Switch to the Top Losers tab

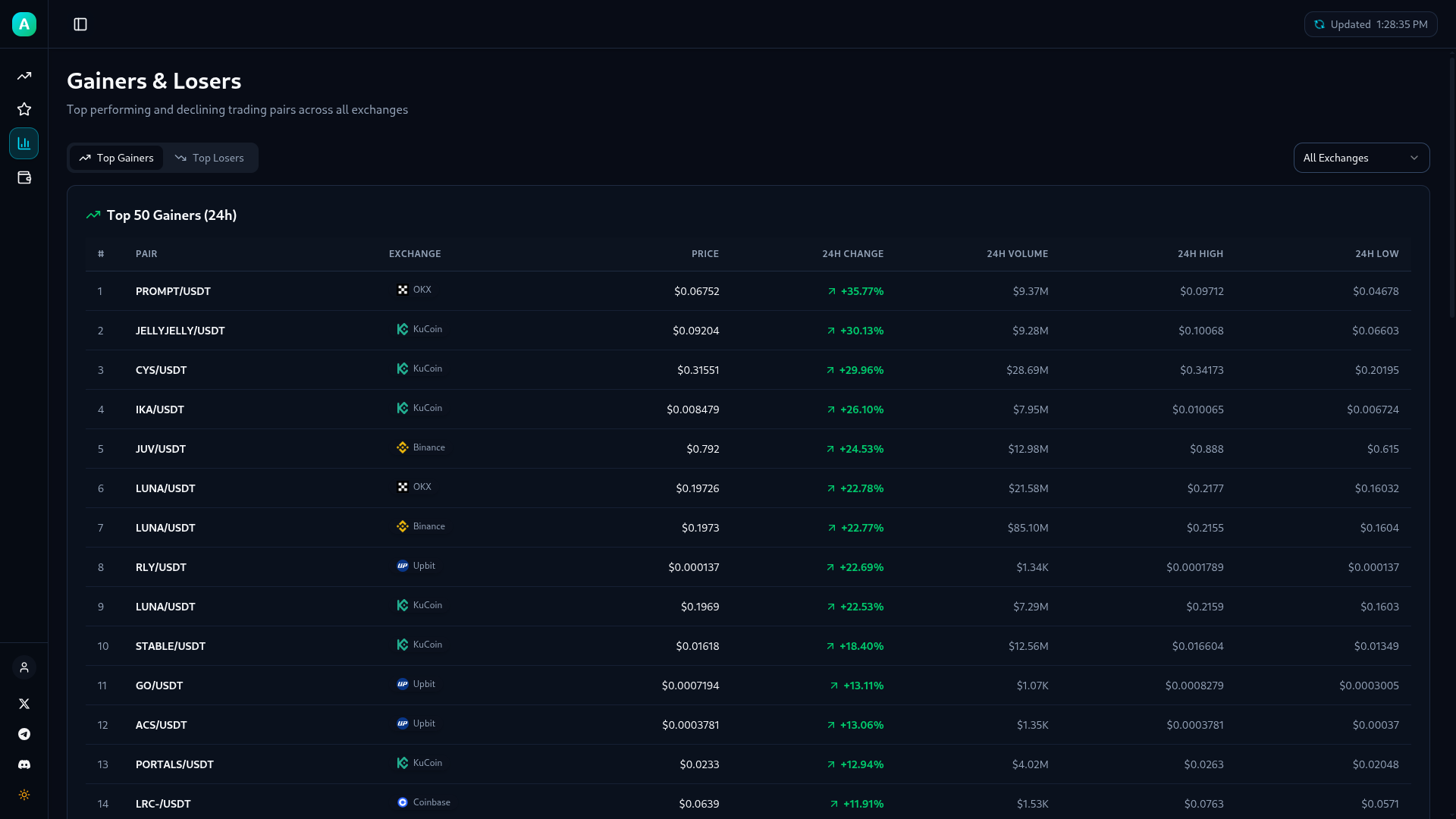pos(209,158)
